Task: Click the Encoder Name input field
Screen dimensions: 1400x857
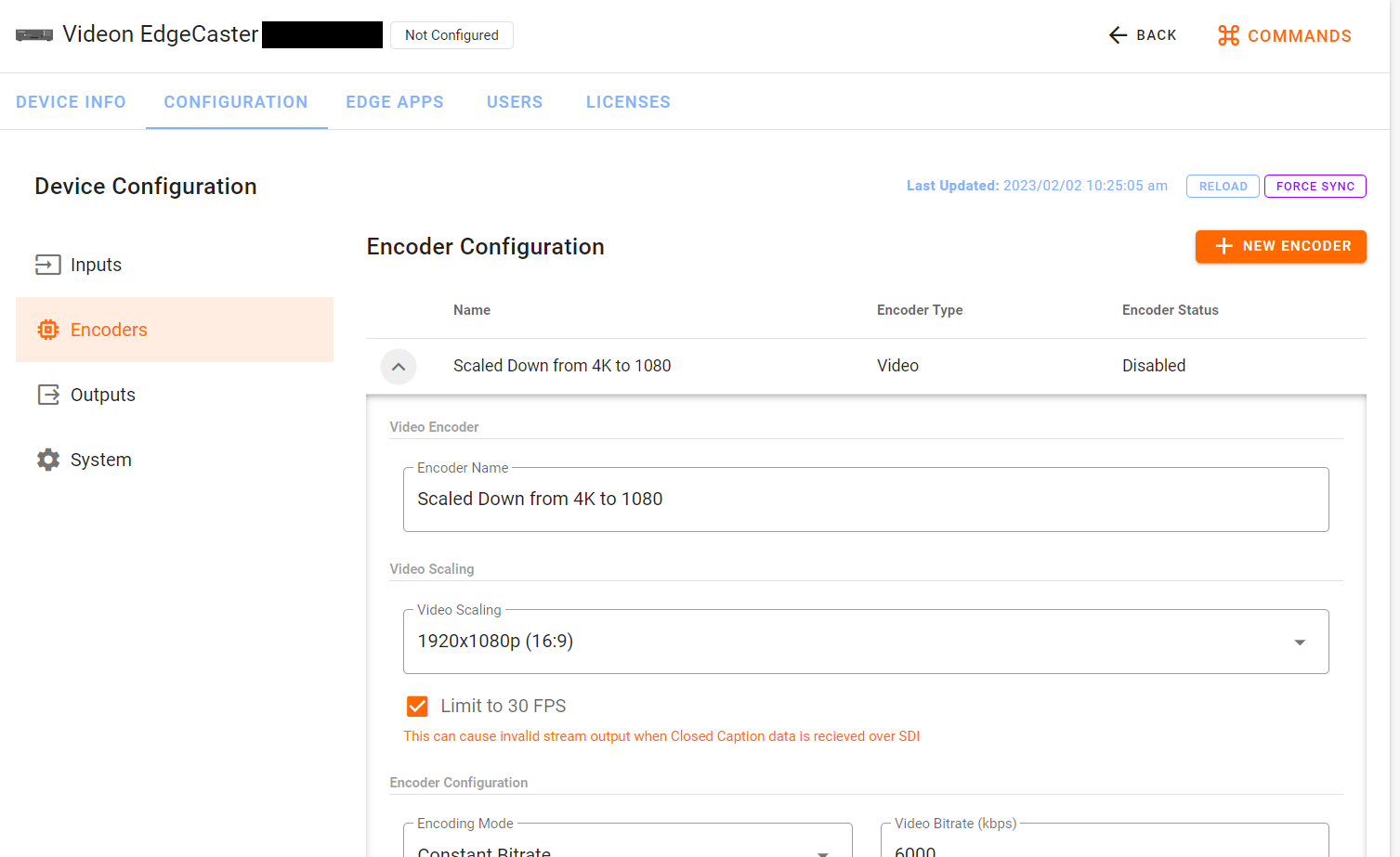Action: point(866,500)
